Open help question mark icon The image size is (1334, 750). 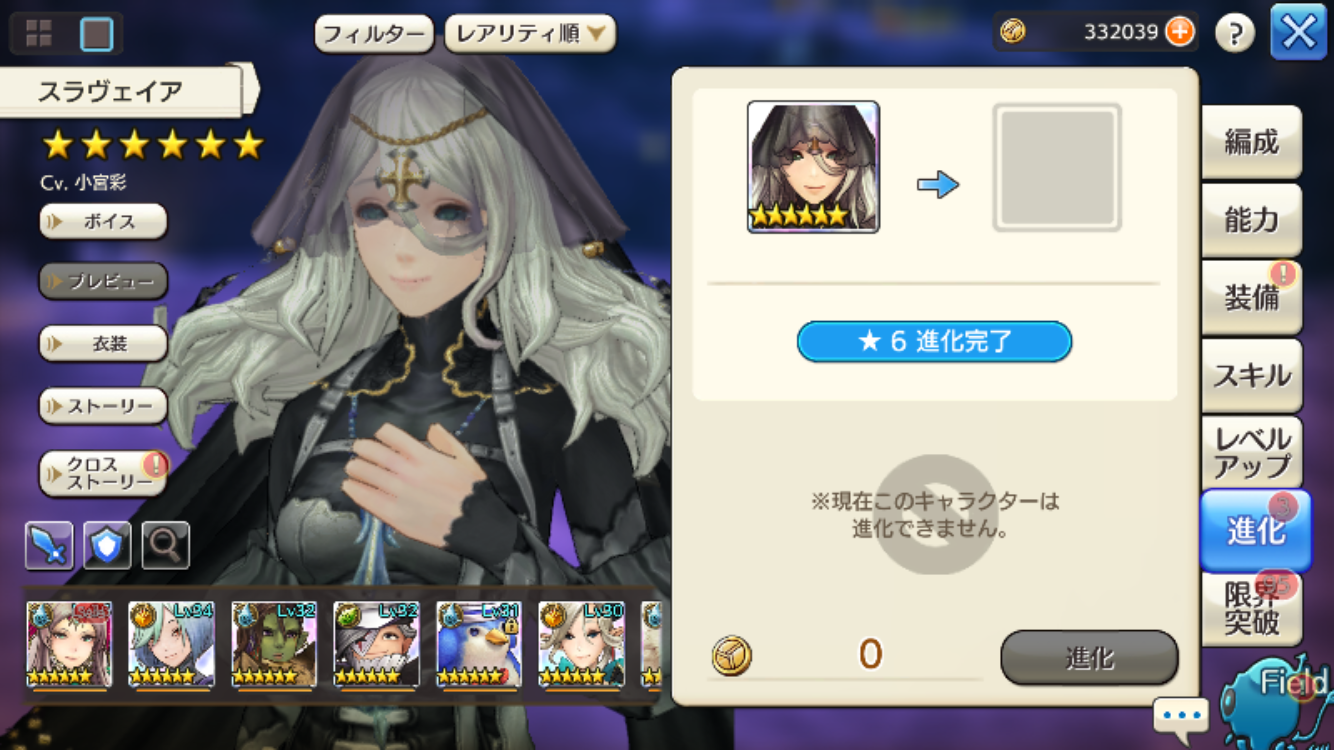(x=1235, y=34)
